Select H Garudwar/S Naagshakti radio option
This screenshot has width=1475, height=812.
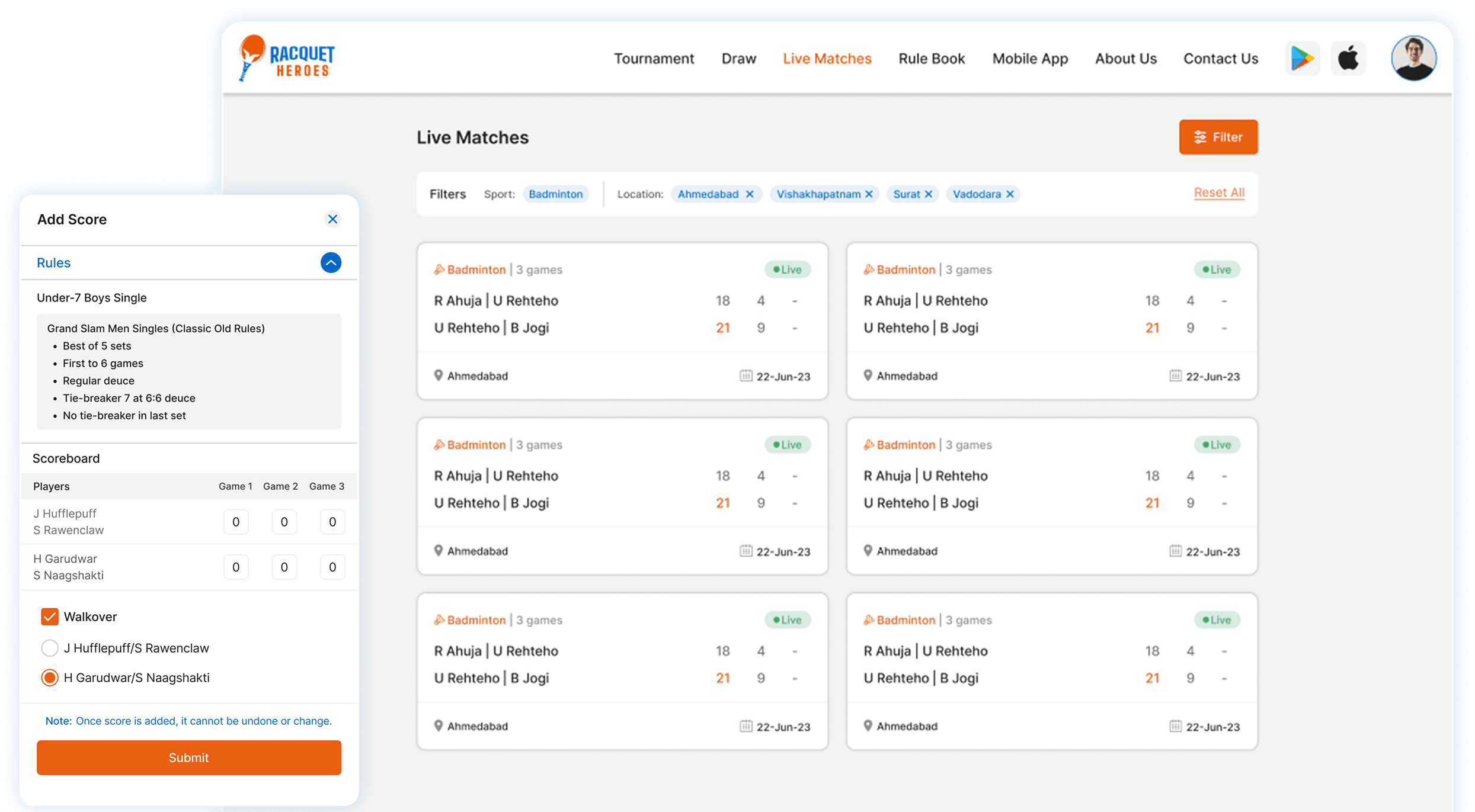(50, 678)
